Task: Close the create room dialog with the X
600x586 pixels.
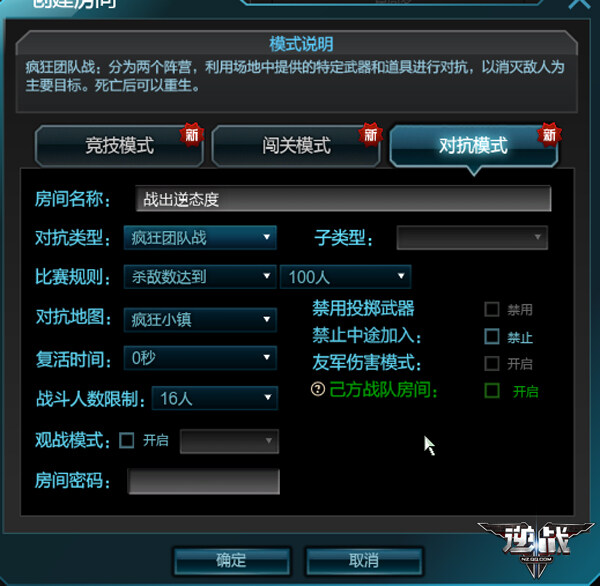Action: 580,4
